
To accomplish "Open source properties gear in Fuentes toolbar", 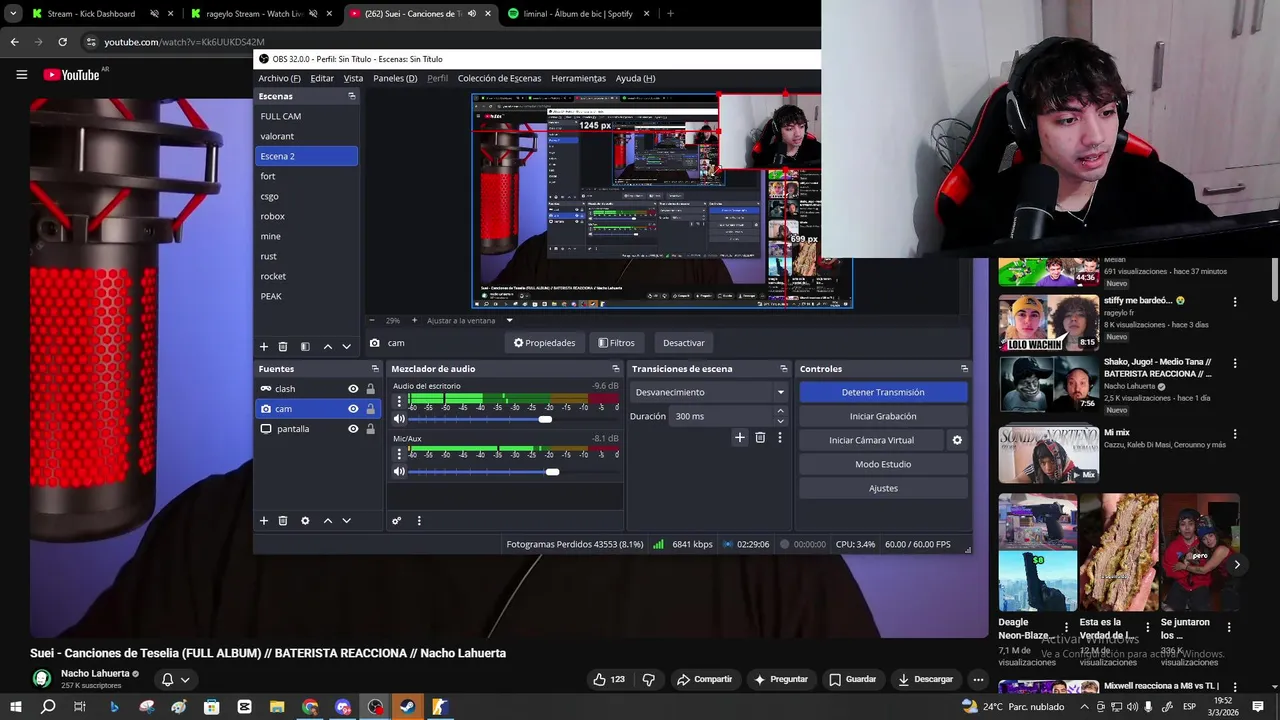I will (305, 520).
